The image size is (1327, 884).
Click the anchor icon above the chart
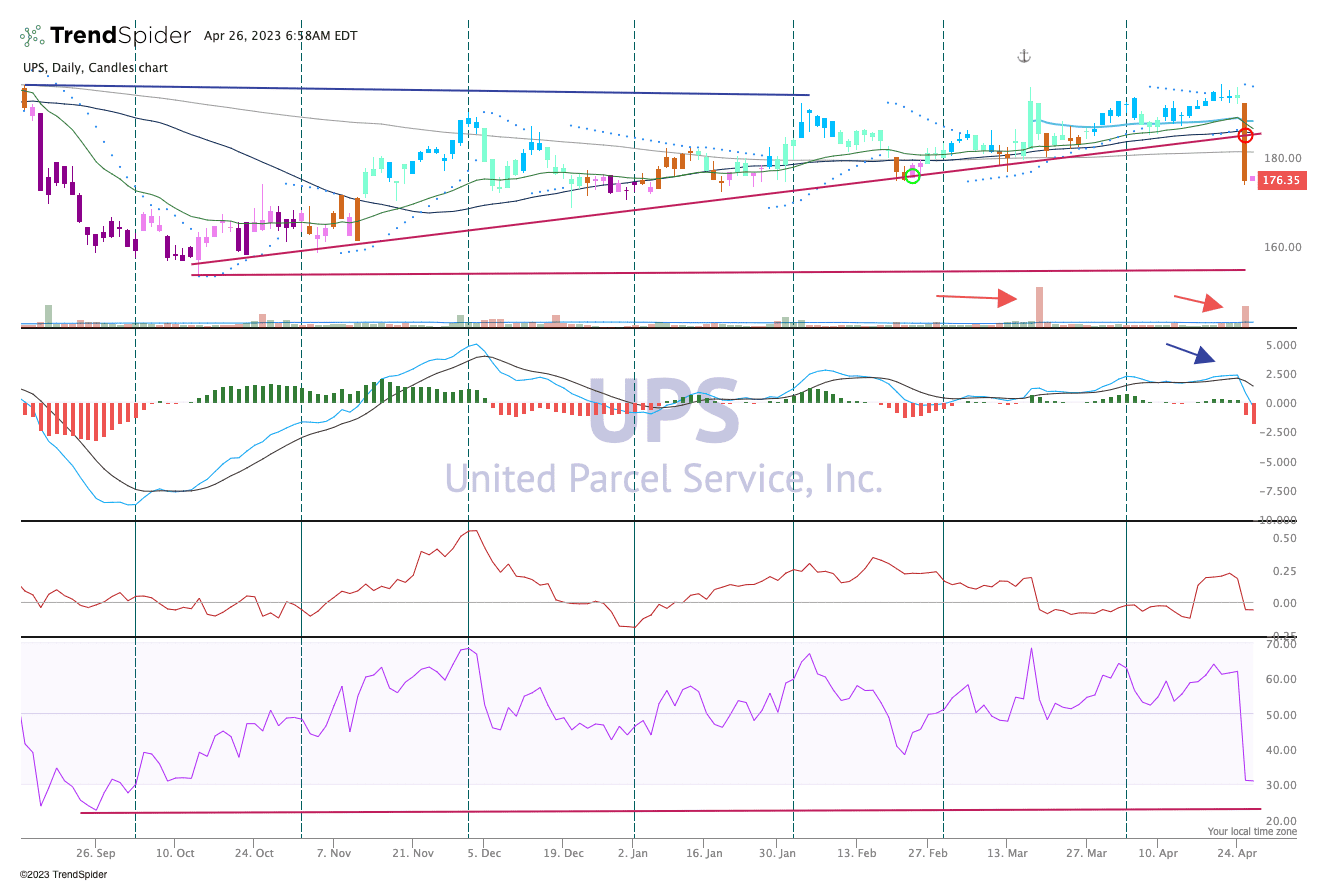(x=1023, y=57)
